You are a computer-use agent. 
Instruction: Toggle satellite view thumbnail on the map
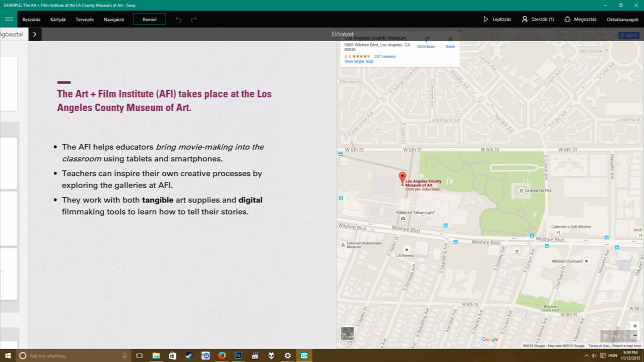pyautogui.click(x=347, y=333)
